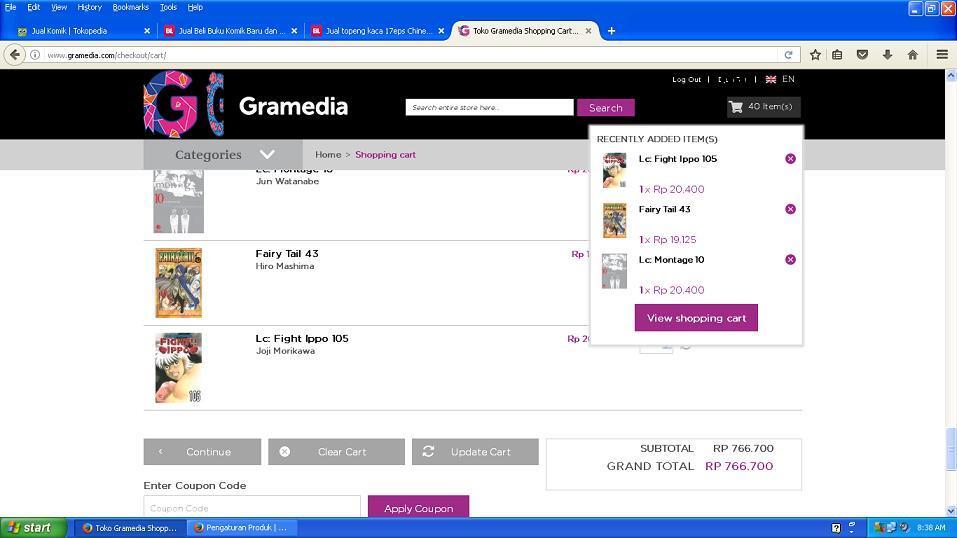Image resolution: width=957 pixels, height=538 pixels.
Task: Click the help icon in system tray
Action: pos(836,528)
